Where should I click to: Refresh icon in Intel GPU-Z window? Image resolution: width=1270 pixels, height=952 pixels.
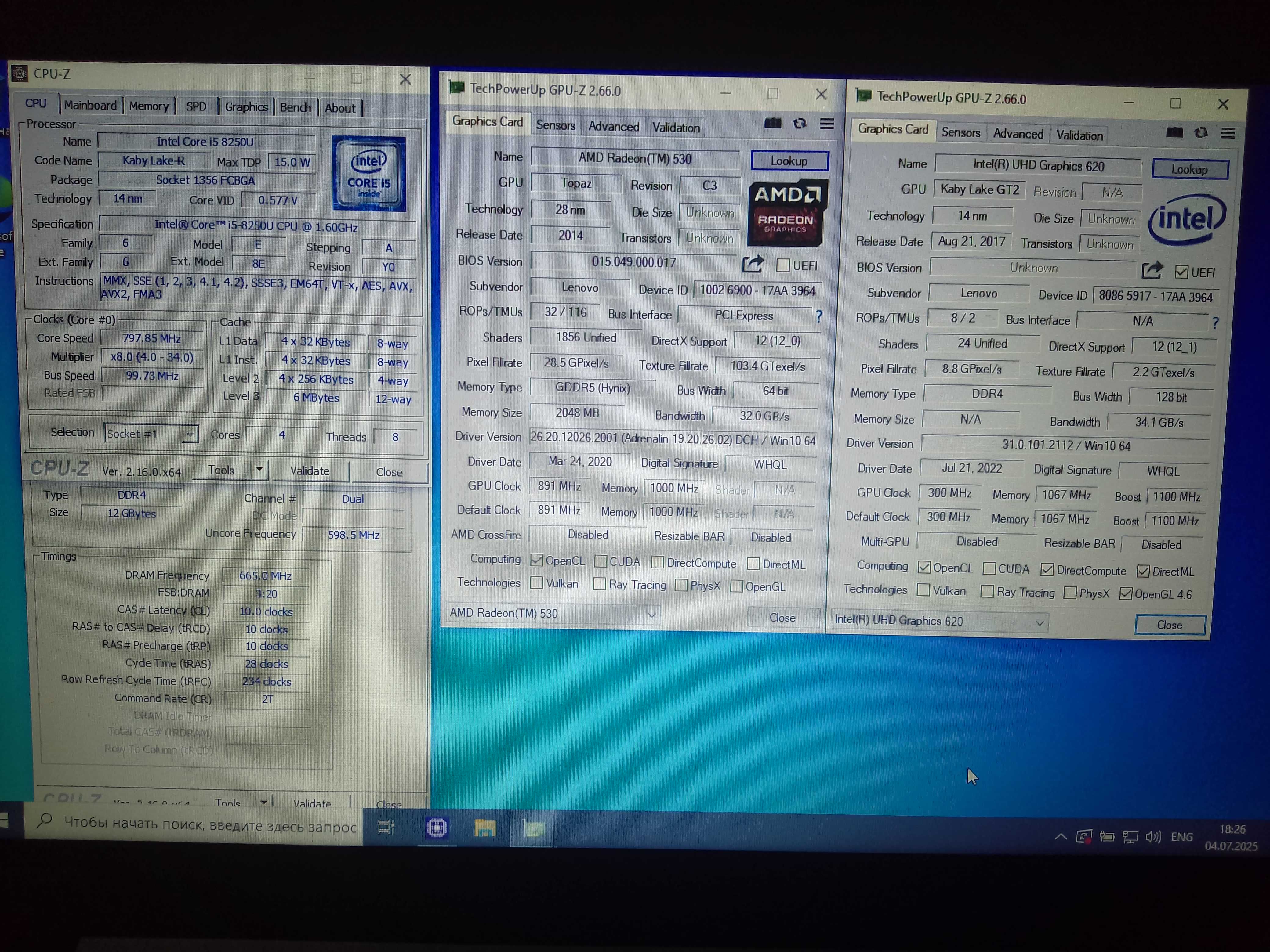click(1201, 133)
